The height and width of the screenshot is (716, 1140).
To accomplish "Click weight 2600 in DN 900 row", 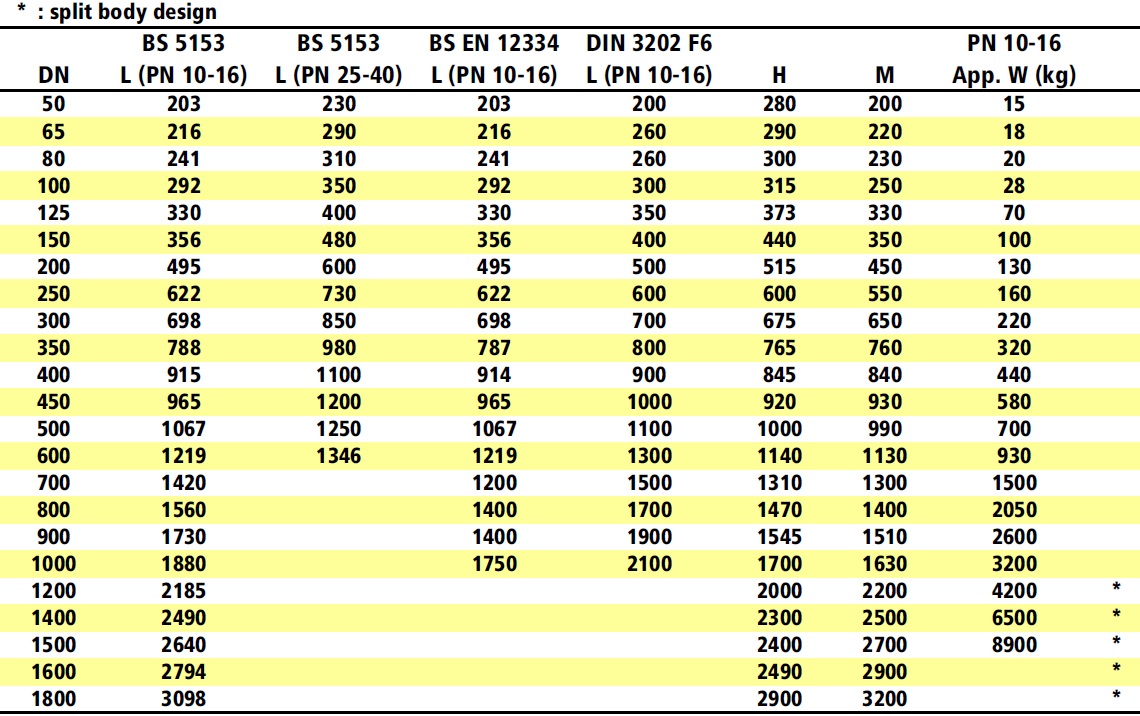I will point(1014,536).
